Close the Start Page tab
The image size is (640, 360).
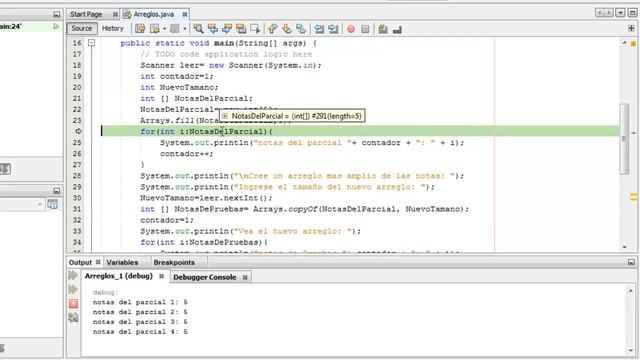tap(115, 15)
